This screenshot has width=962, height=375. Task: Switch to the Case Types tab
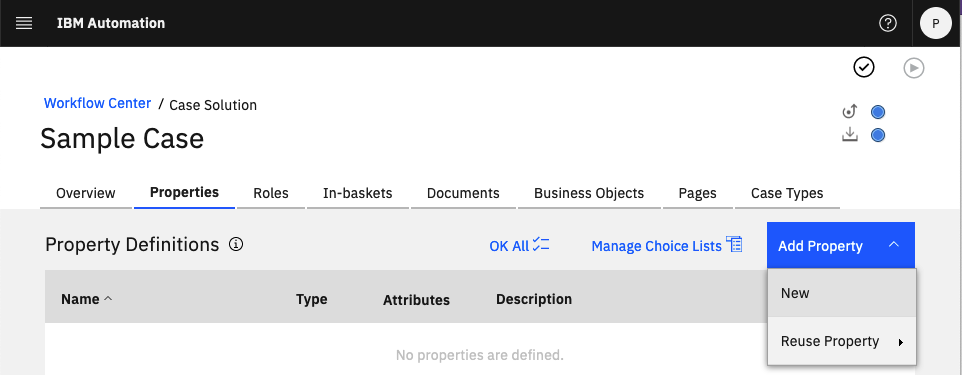(787, 193)
